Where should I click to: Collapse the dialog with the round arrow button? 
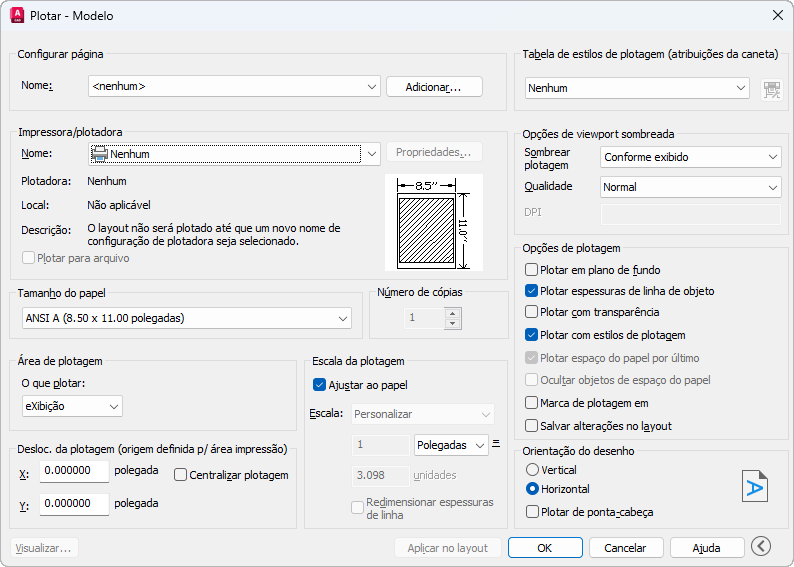tap(761, 546)
